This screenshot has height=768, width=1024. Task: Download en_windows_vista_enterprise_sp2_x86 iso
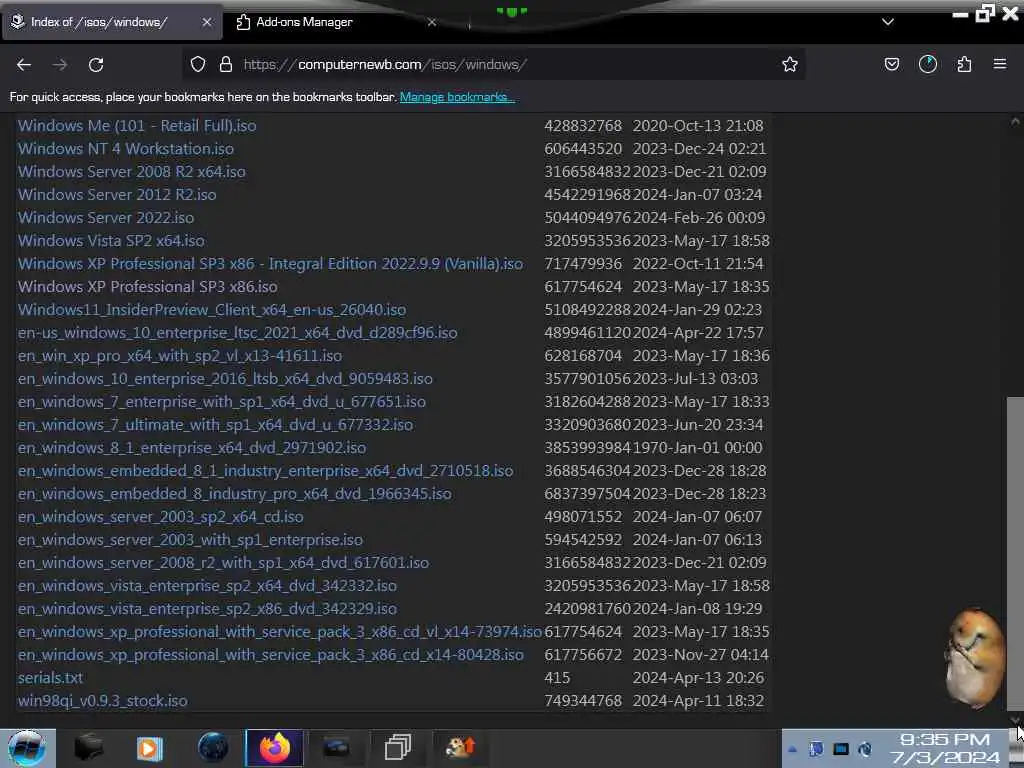click(x=207, y=609)
